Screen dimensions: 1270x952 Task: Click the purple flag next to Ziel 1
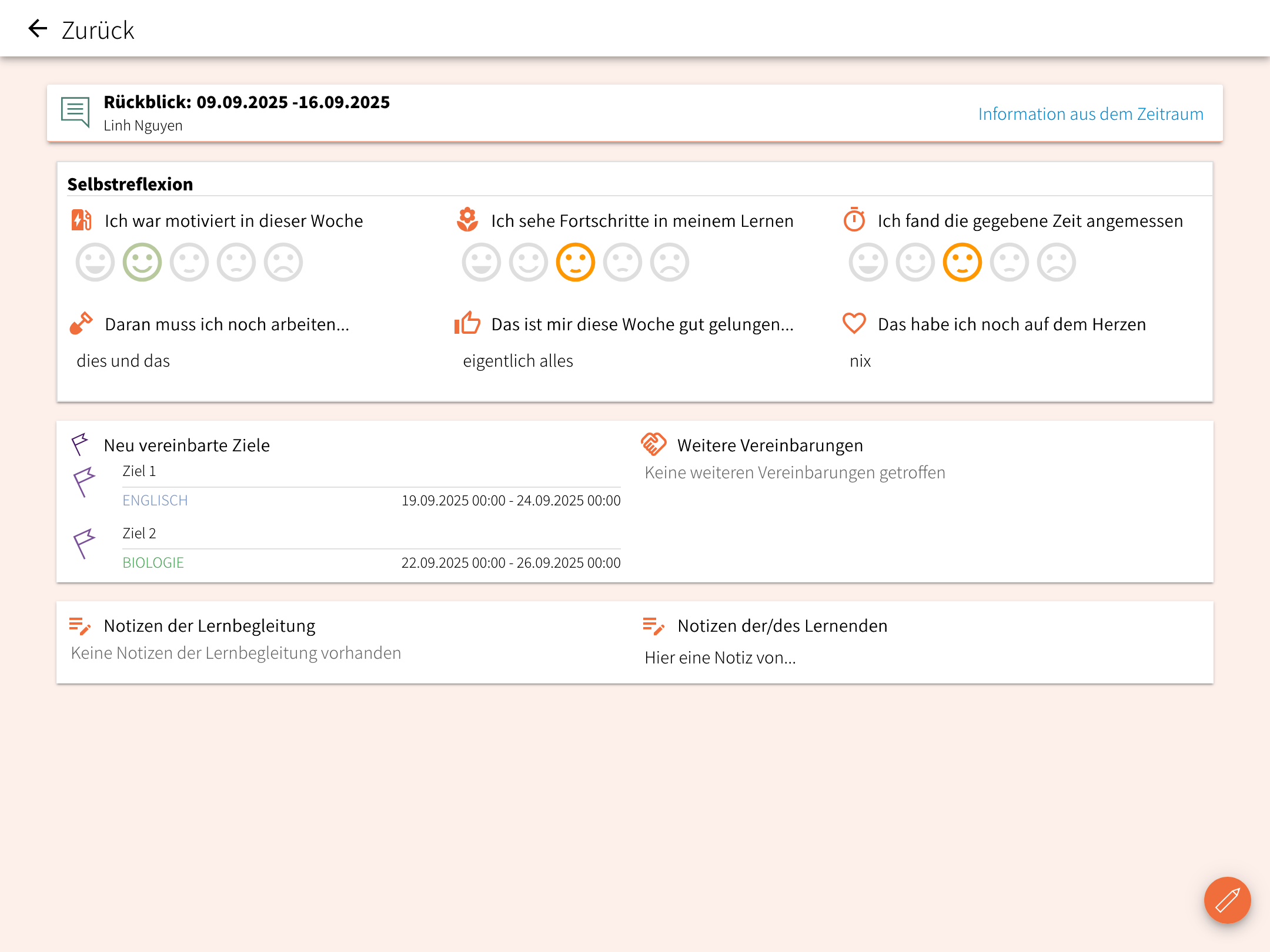pyautogui.click(x=84, y=482)
